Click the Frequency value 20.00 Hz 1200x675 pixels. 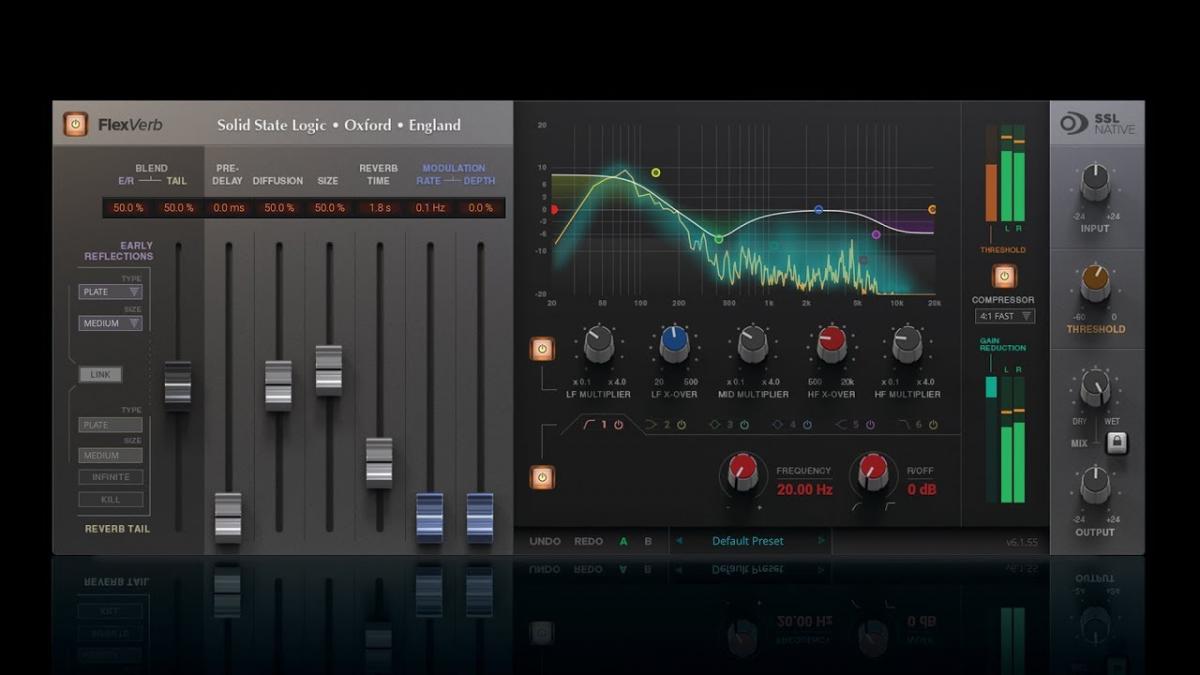tap(805, 490)
